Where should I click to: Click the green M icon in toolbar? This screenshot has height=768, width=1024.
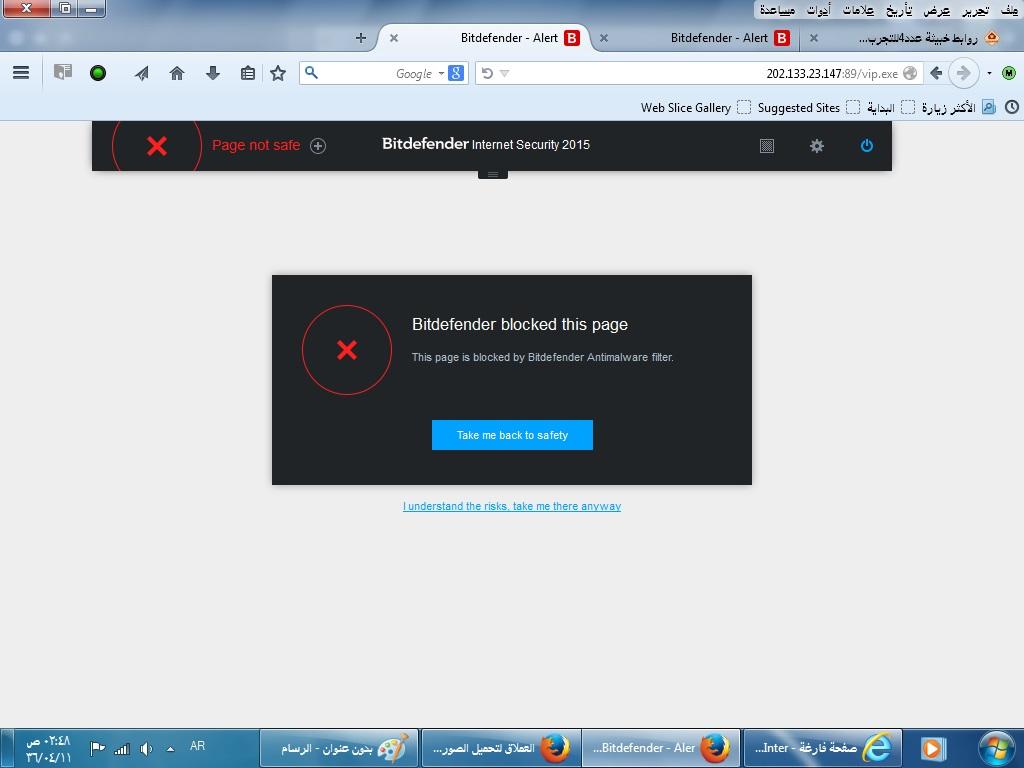[1008, 73]
